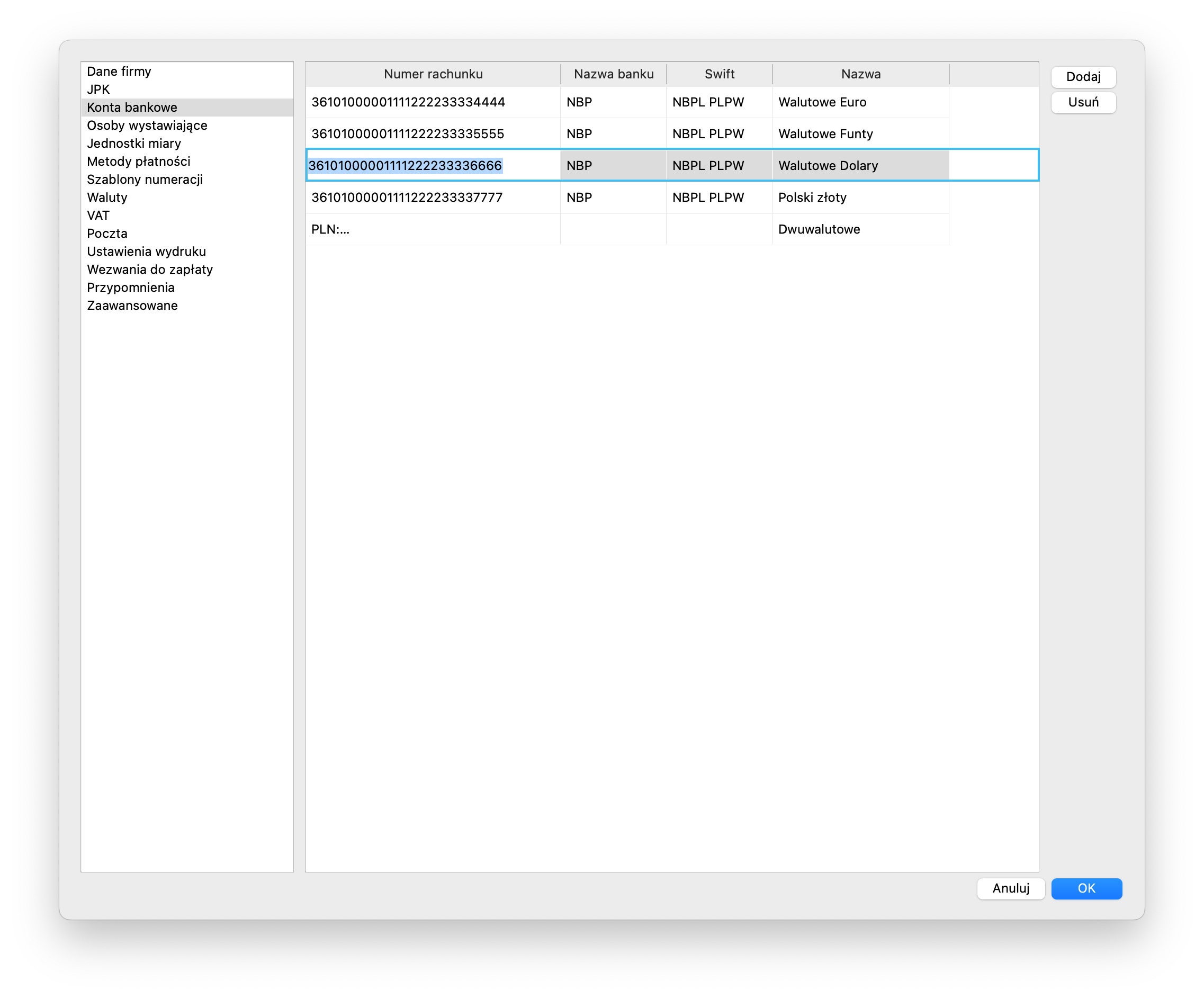Viewport: 1204px width, 998px height.
Task: Click NBP bank cell in Walutowe Dolary row
Action: (x=614, y=166)
